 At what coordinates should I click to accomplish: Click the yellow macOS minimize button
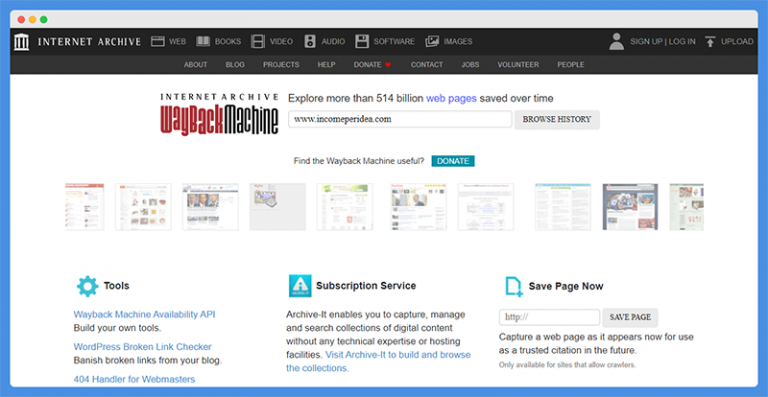click(32, 20)
